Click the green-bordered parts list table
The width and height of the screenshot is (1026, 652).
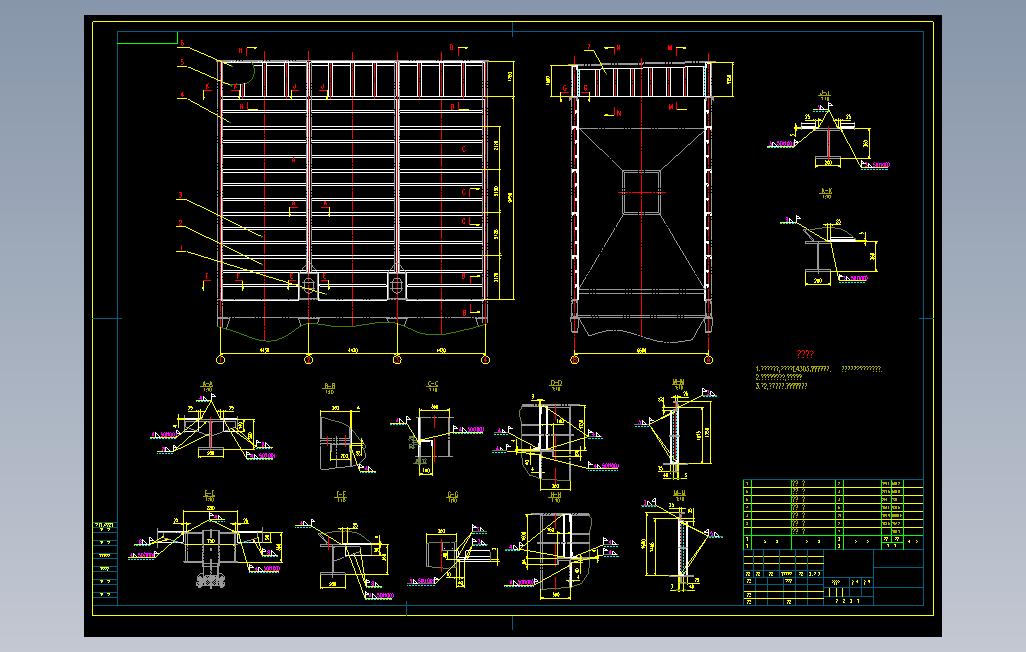tap(833, 514)
